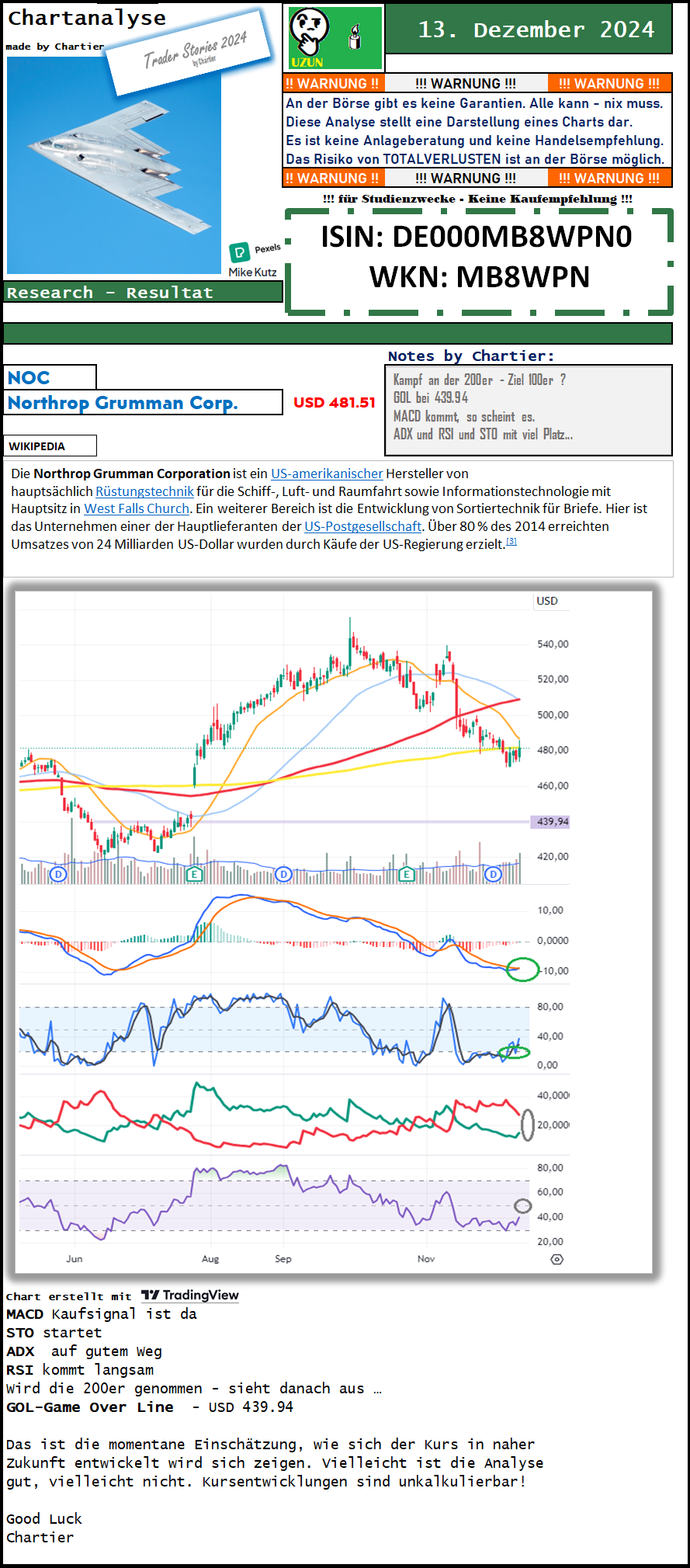Click the 460,00 price axis label

553,786
